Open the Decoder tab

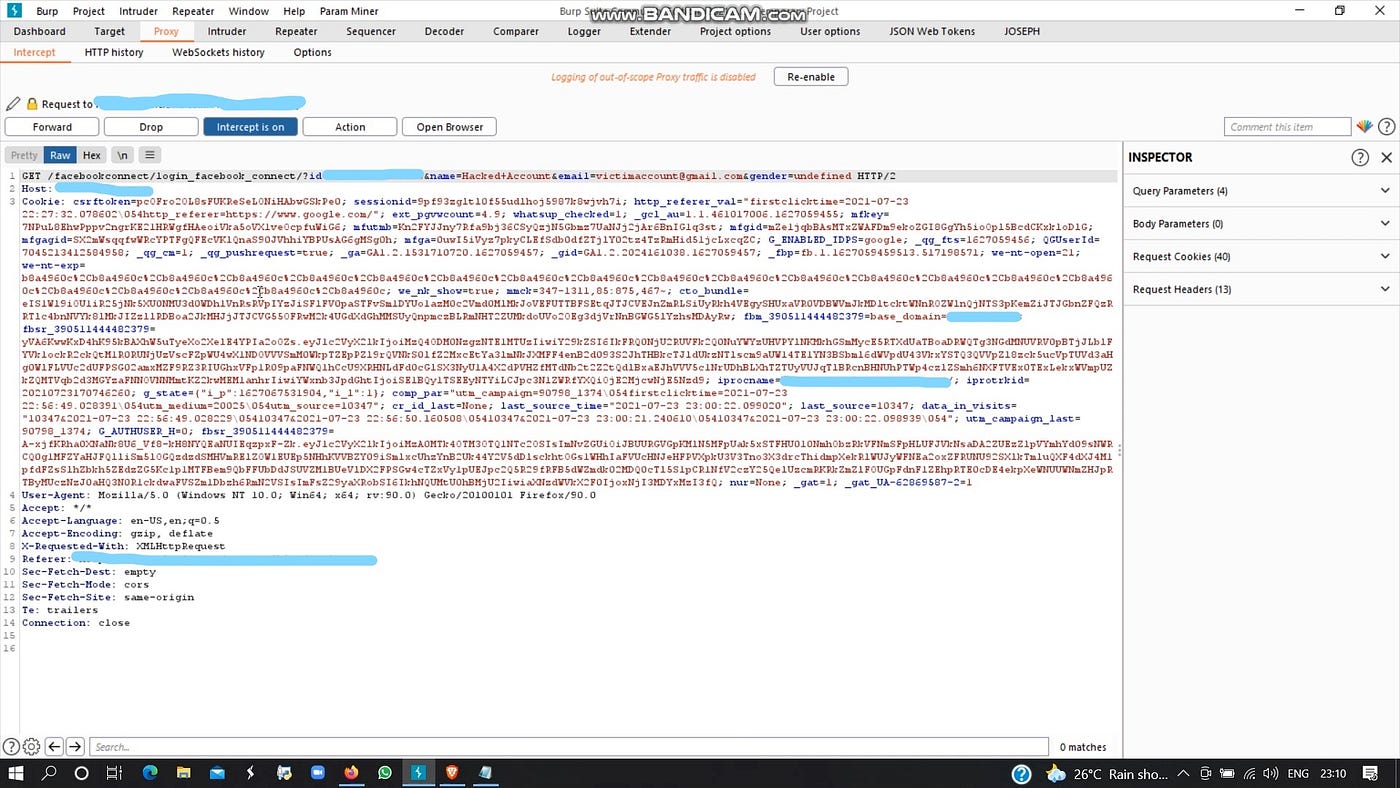(444, 31)
